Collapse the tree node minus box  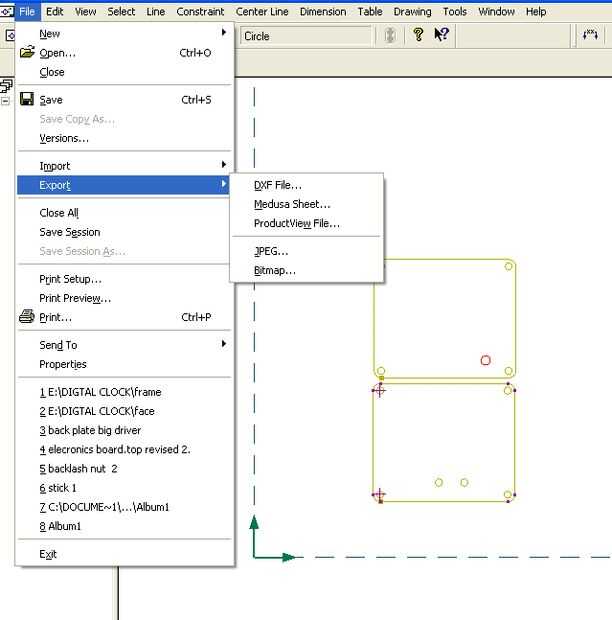pos(5,101)
